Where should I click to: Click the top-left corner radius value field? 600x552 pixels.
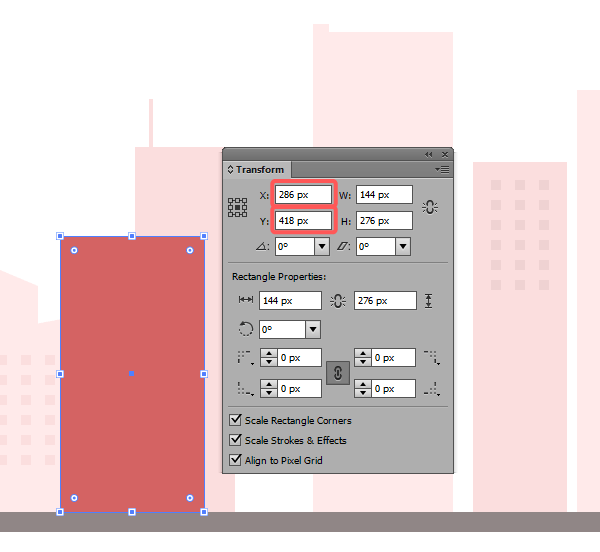tap(299, 358)
